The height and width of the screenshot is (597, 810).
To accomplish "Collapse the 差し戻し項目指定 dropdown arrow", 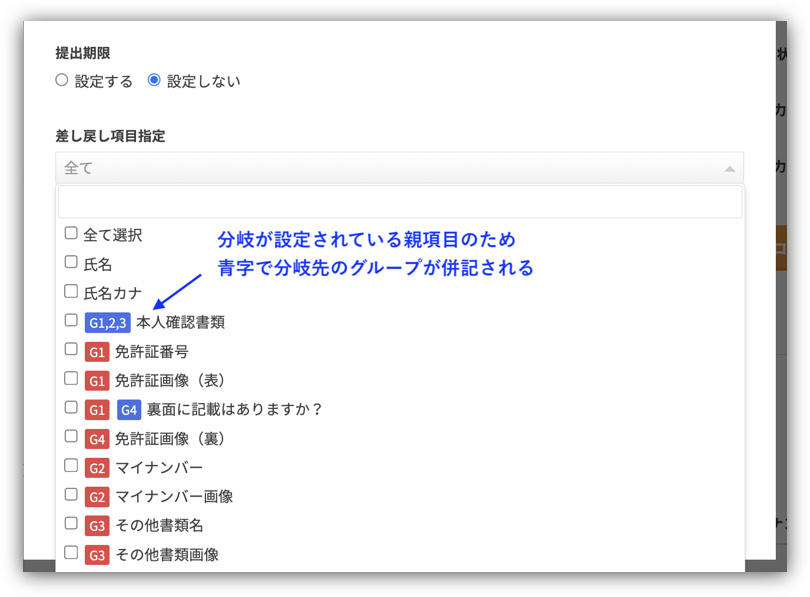I will 730,168.
